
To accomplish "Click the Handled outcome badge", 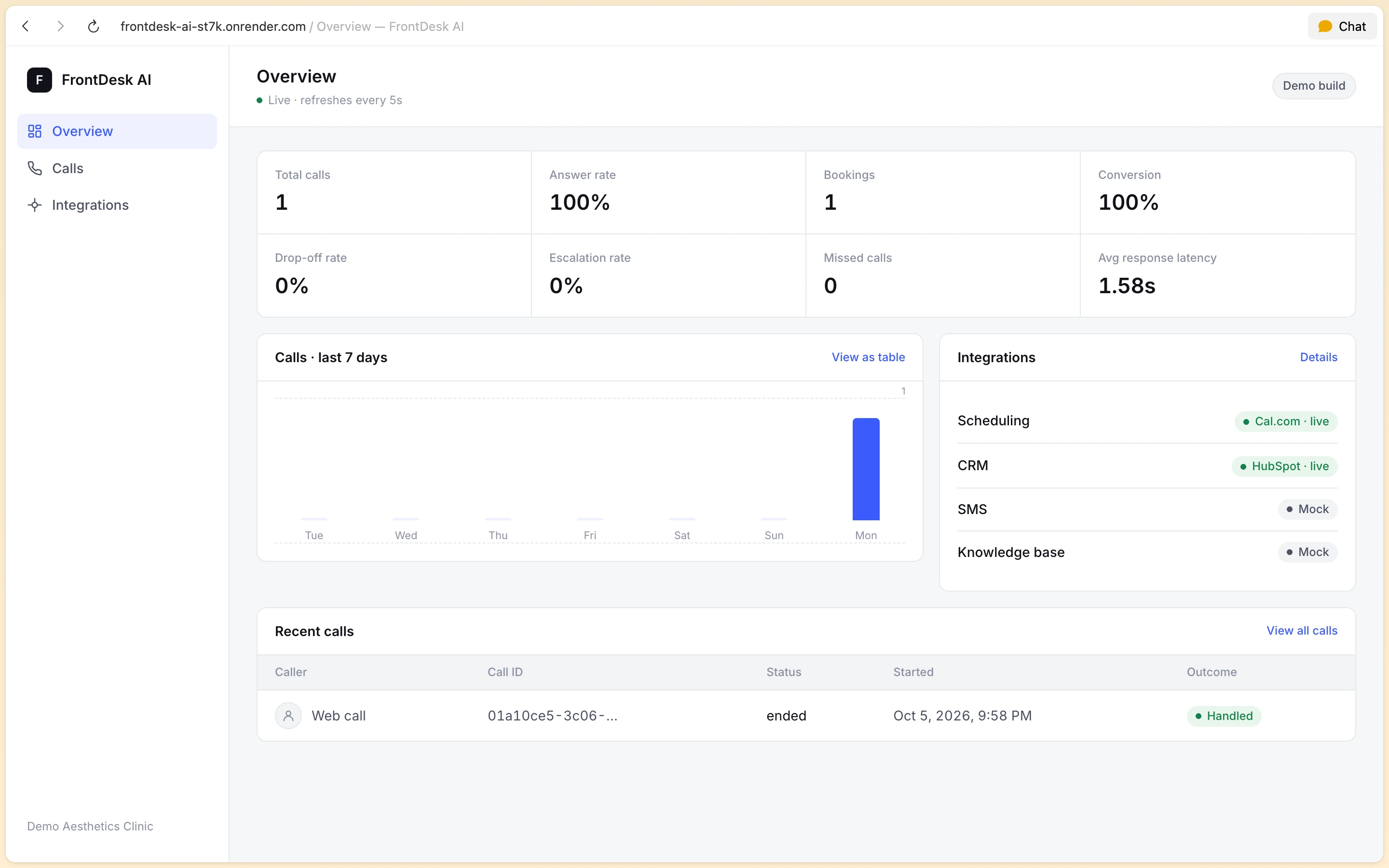I will [x=1224, y=716].
